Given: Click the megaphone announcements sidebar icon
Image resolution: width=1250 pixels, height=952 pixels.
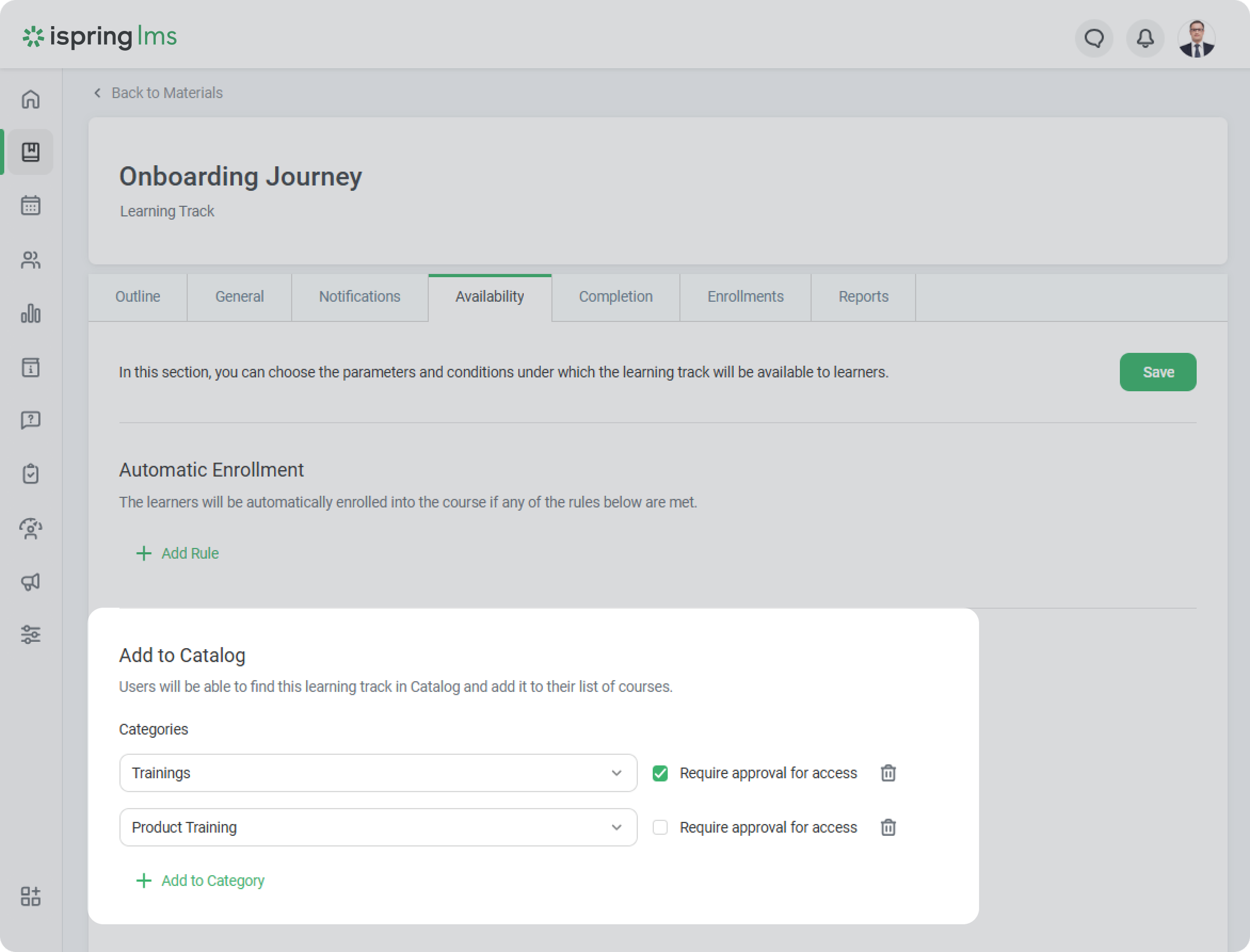Looking at the screenshot, I should coord(30,582).
